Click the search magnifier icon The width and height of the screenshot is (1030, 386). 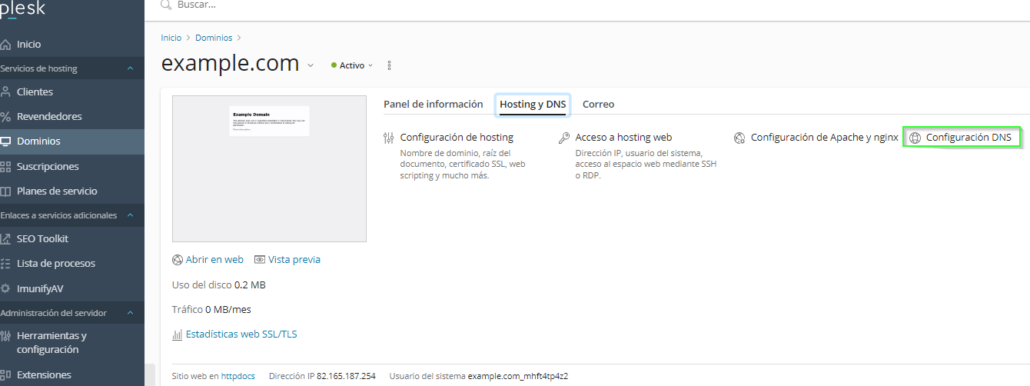pos(166,5)
